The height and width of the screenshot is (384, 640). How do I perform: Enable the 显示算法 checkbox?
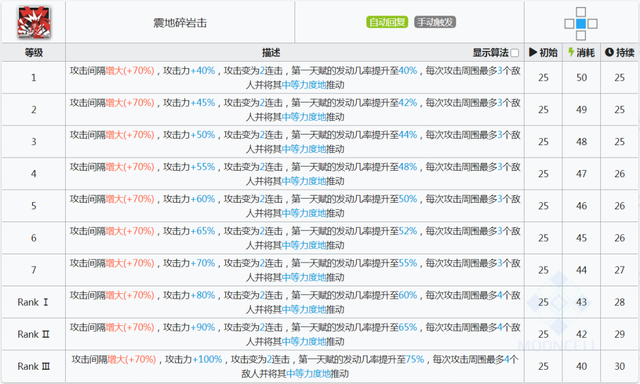[515, 53]
